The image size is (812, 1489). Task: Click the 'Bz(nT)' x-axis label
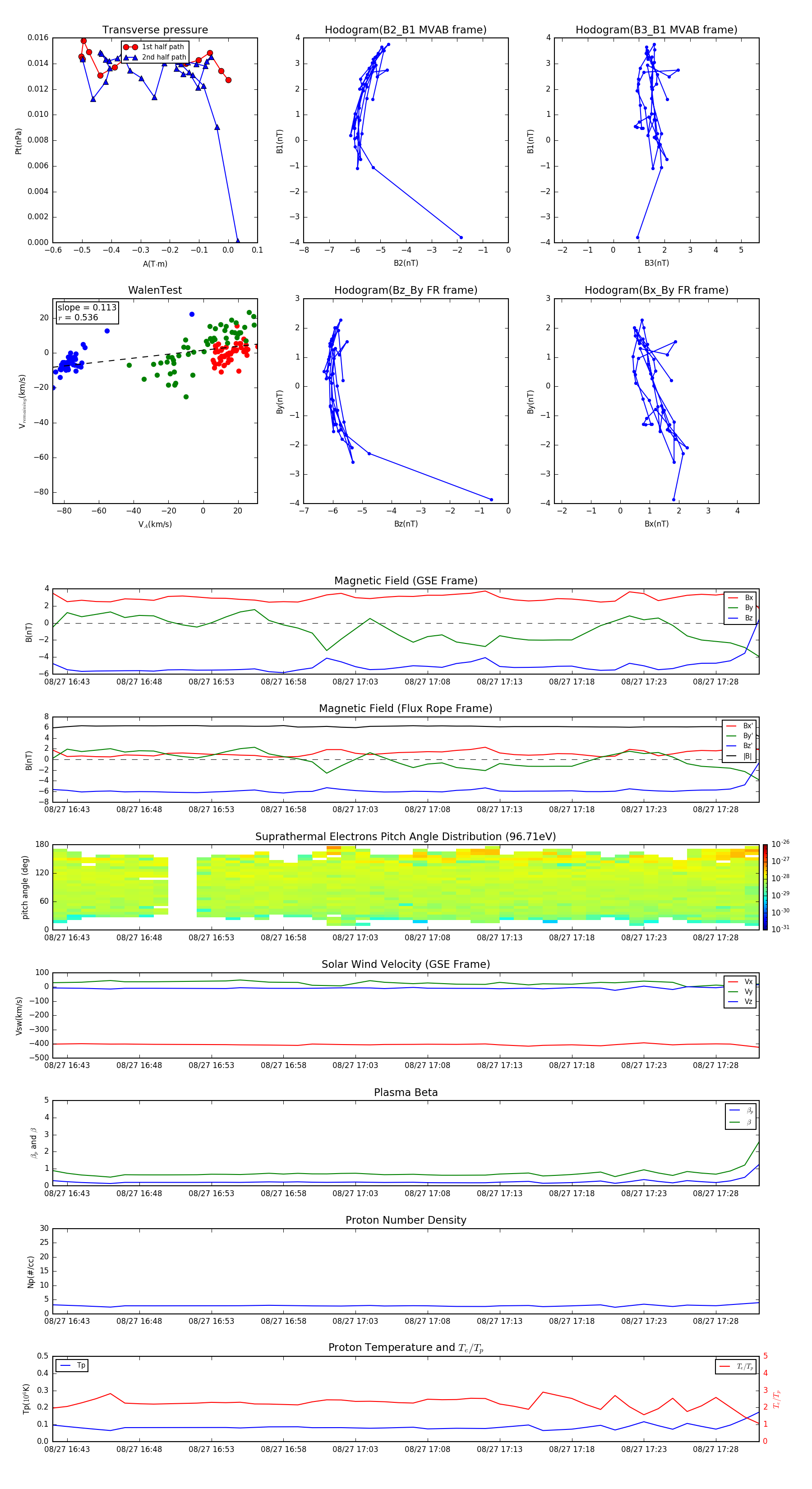click(x=406, y=524)
